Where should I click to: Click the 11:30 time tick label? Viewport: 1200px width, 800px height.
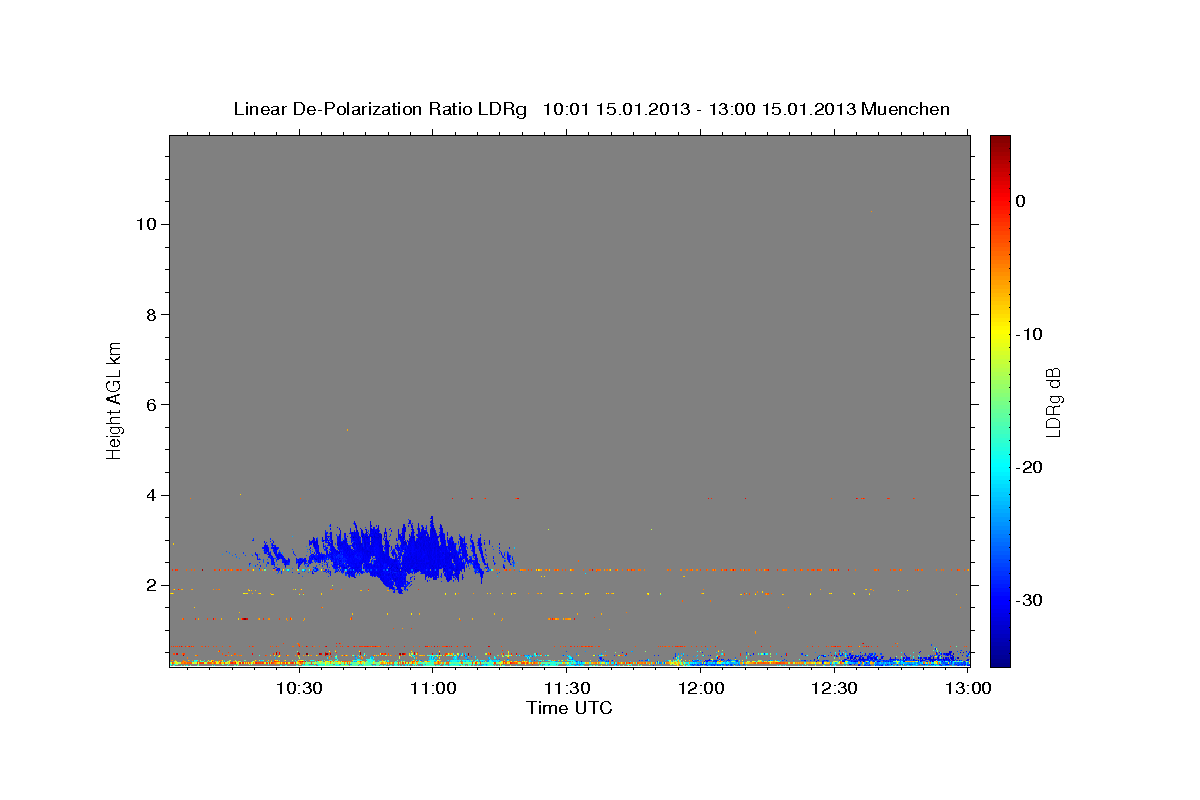(x=567, y=688)
